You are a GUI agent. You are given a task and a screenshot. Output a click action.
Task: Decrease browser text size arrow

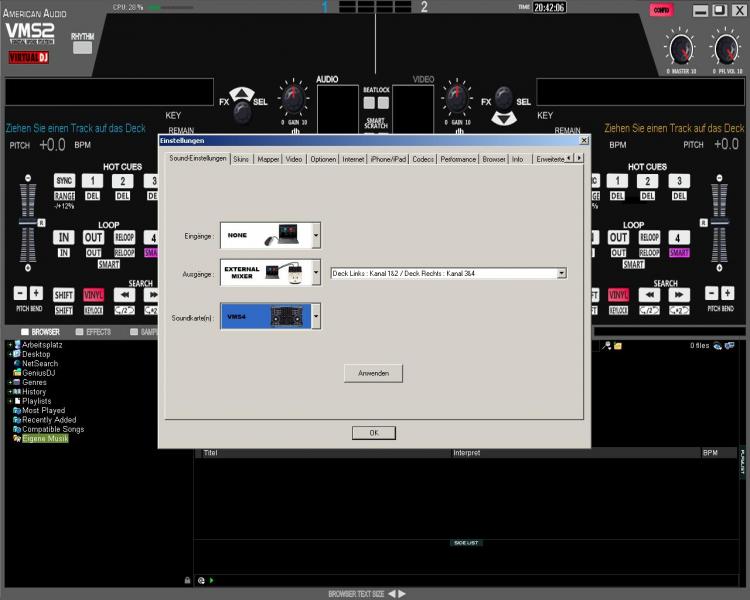(x=392, y=594)
